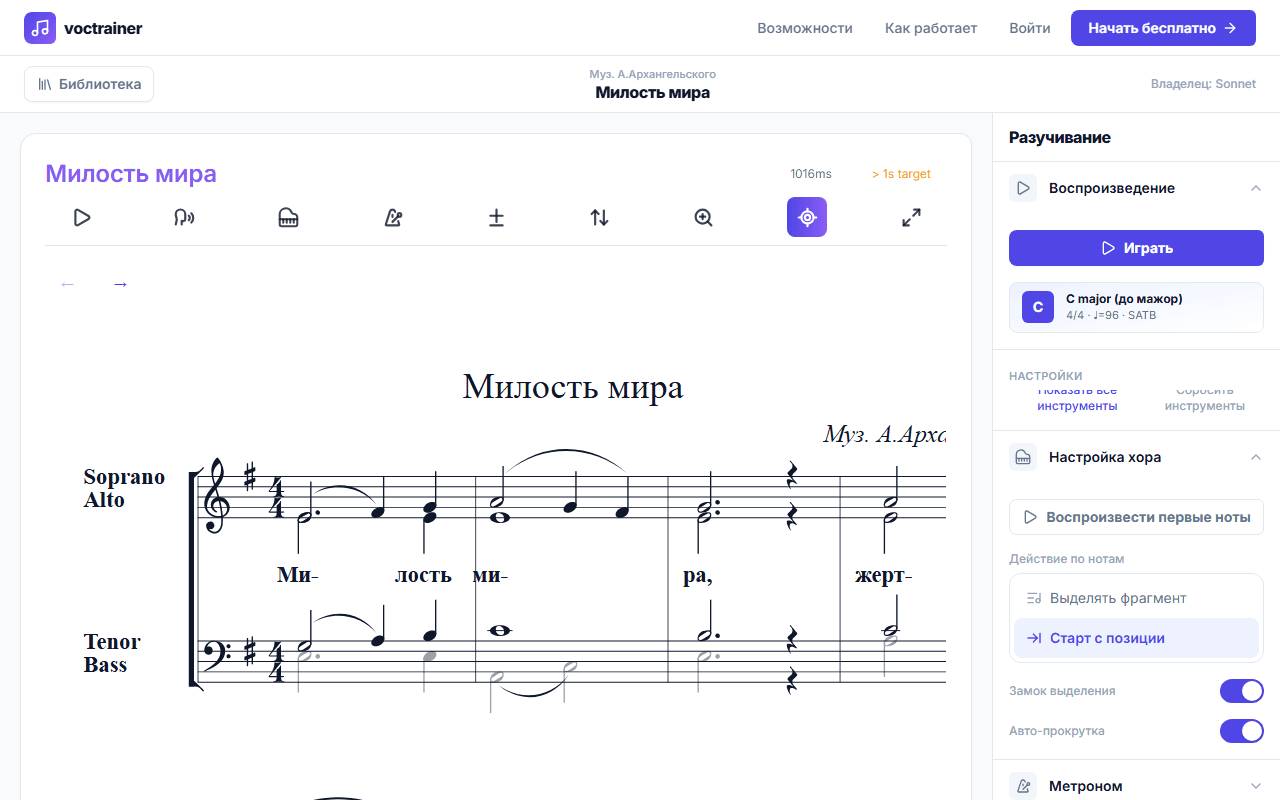Click the НАСТРОЙКИ section label

point(1046,376)
